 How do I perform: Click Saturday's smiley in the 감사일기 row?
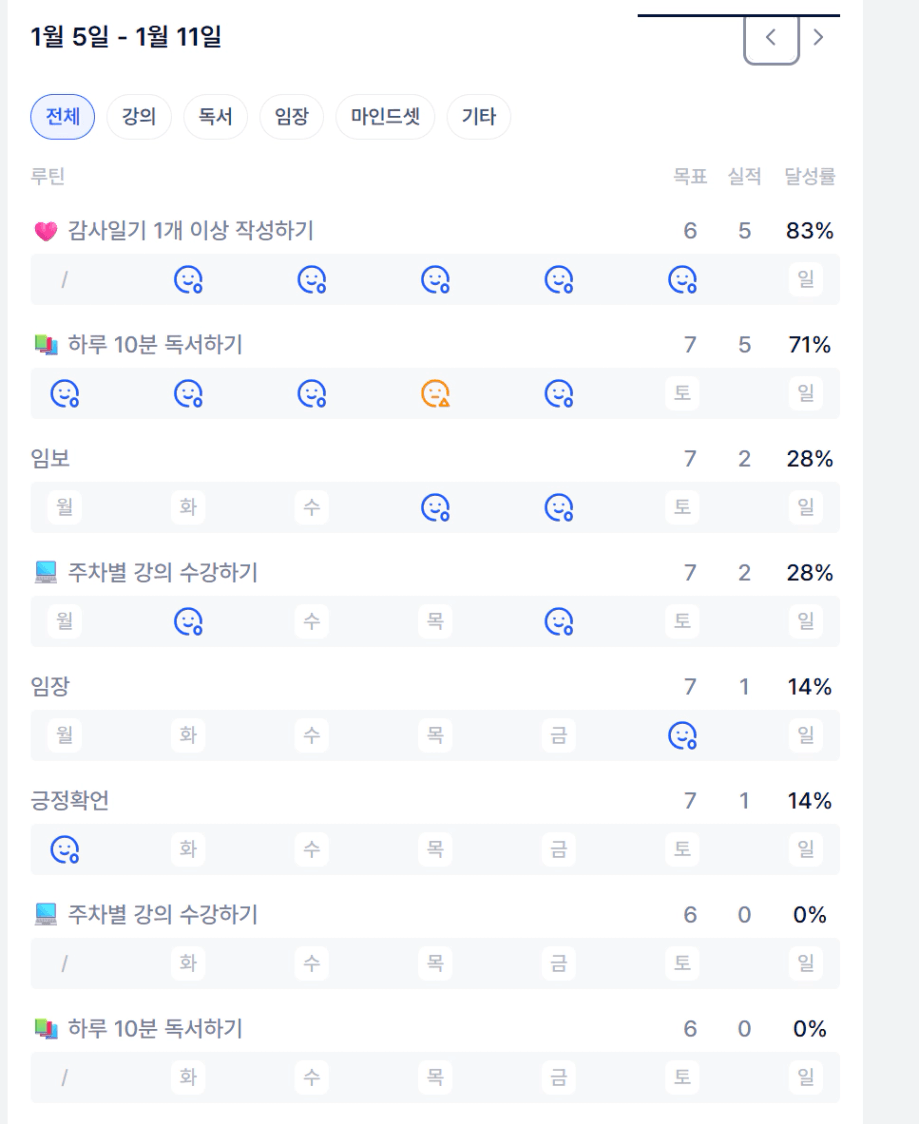[x=682, y=280]
